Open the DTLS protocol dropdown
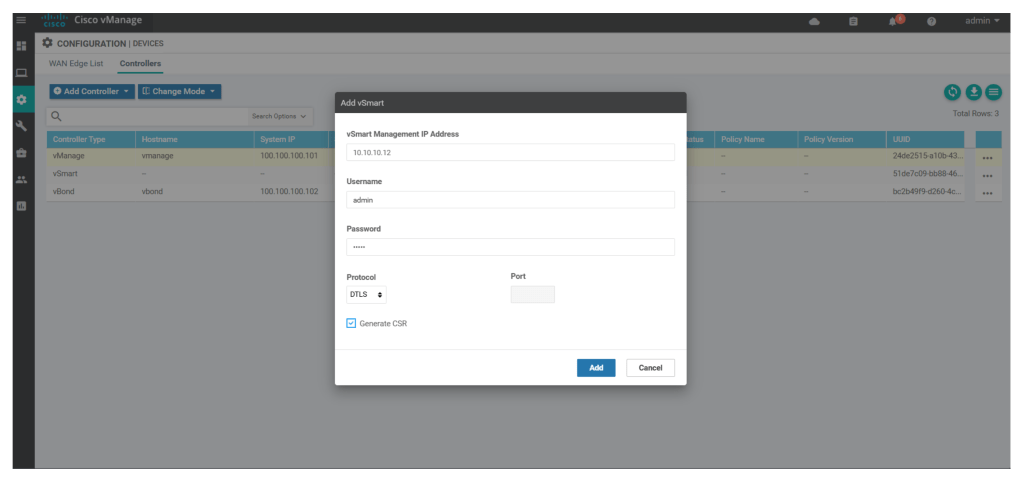Image resolution: width=1024 pixels, height=482 pixels. (366, 295)
